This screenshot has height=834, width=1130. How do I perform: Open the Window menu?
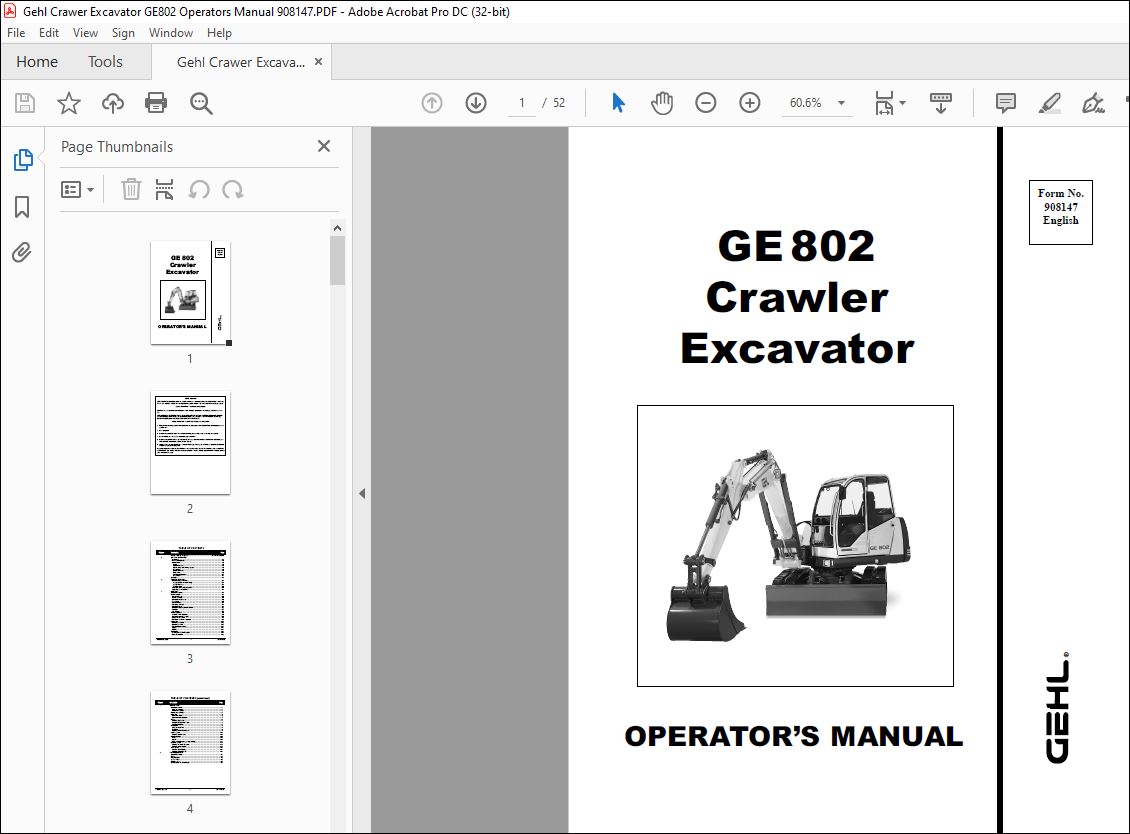(x=171, y=32)
